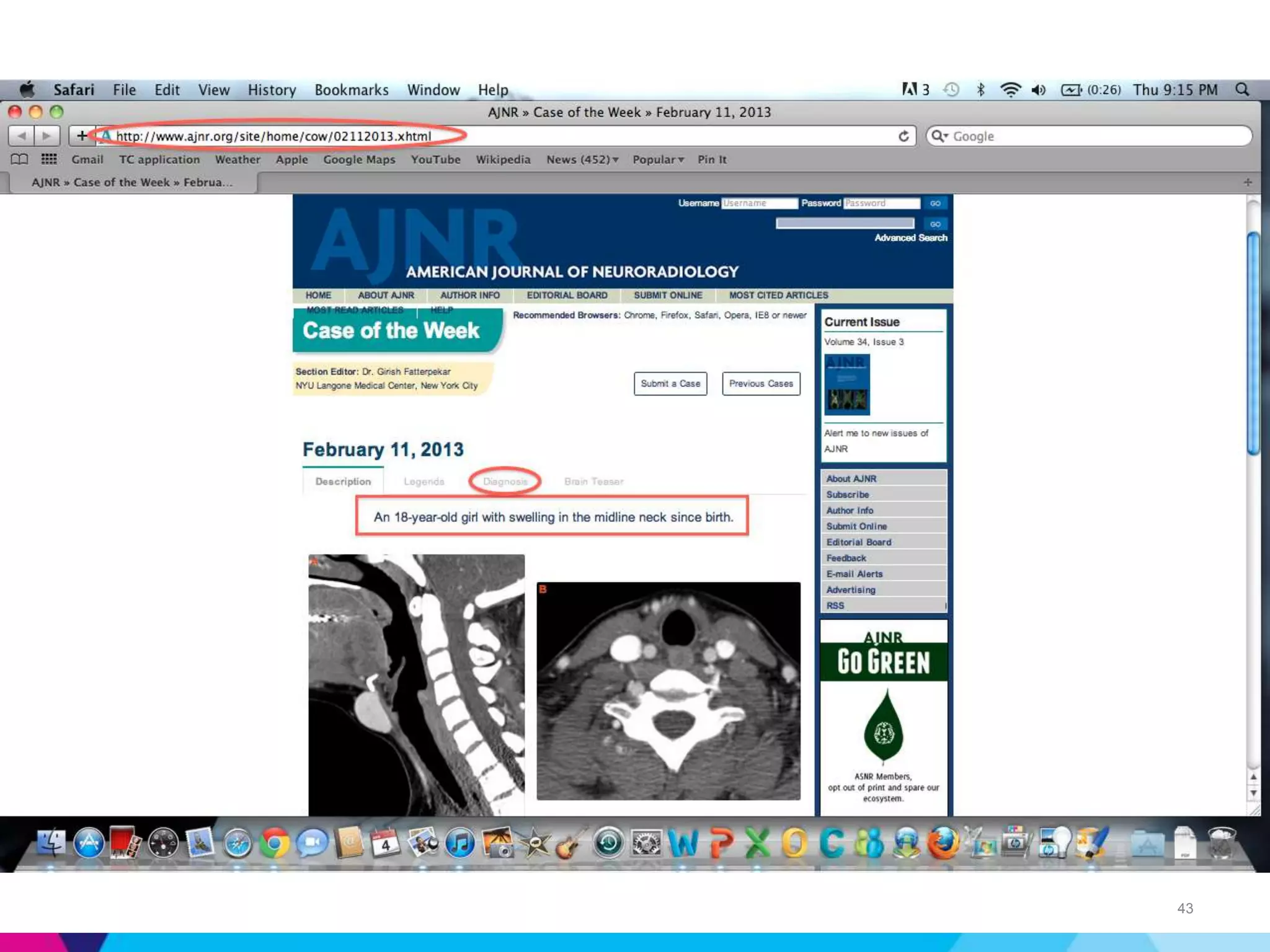1270x952 pixels.
Task: Launch Google Chrome from the dock
Action: (x=275, y=844)
